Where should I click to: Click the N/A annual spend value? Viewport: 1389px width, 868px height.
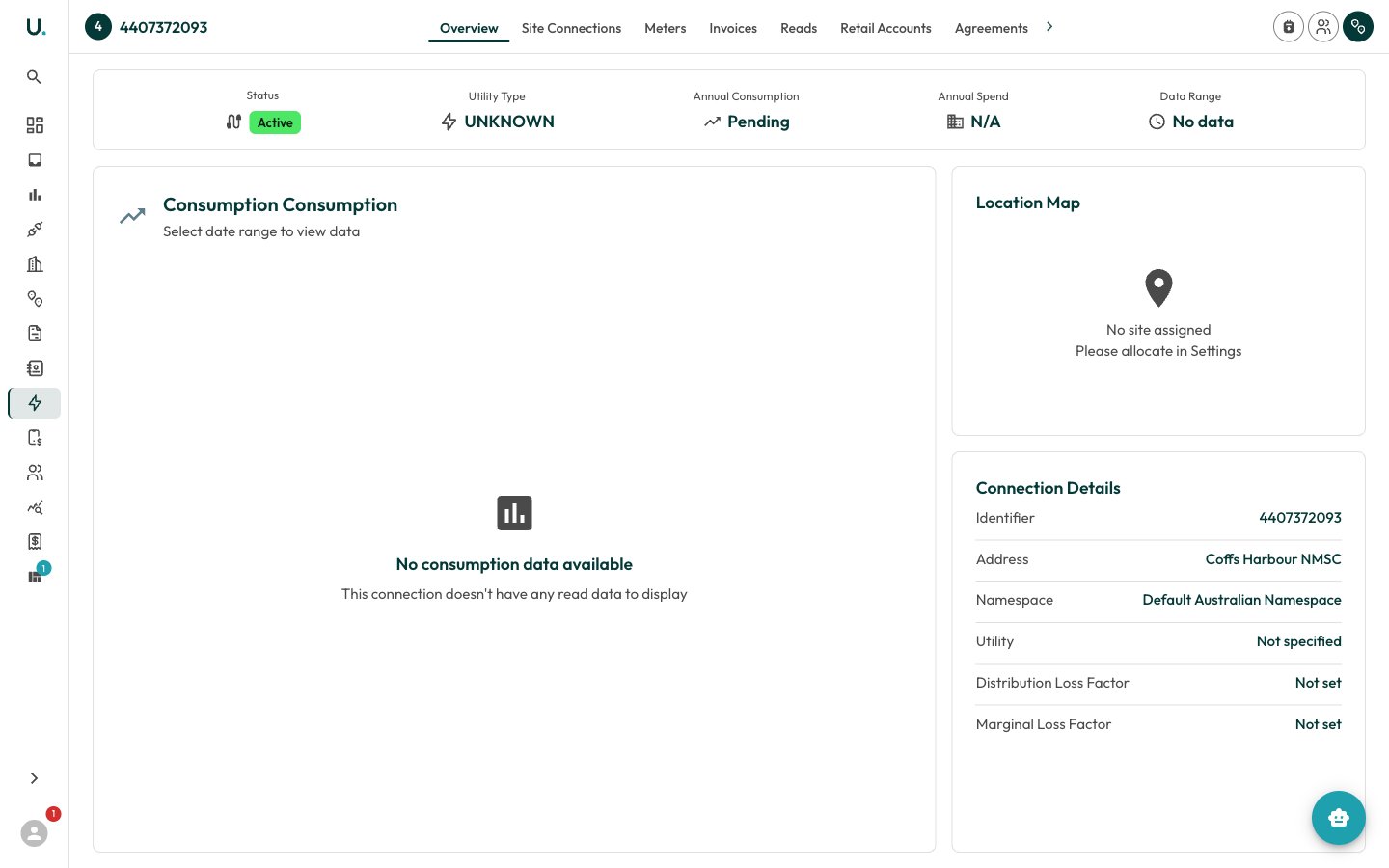tap(986, 122)
